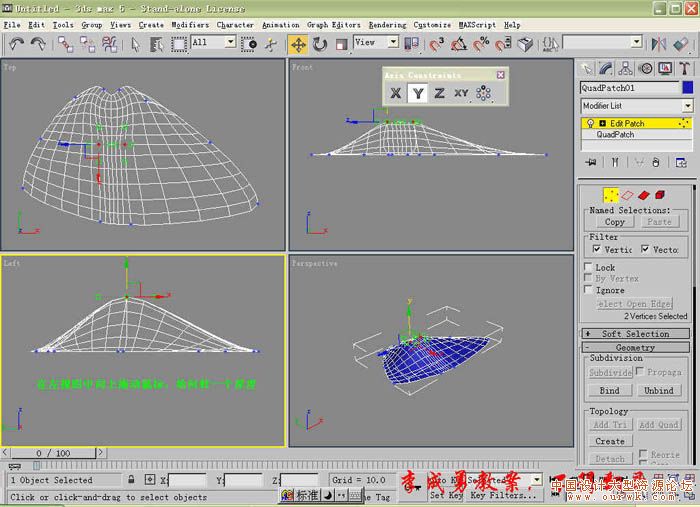Image resolution: width=700 pixels, height=507 pixels.
Task: Click the rectangular selection region icon
Action: click(179, 44)
